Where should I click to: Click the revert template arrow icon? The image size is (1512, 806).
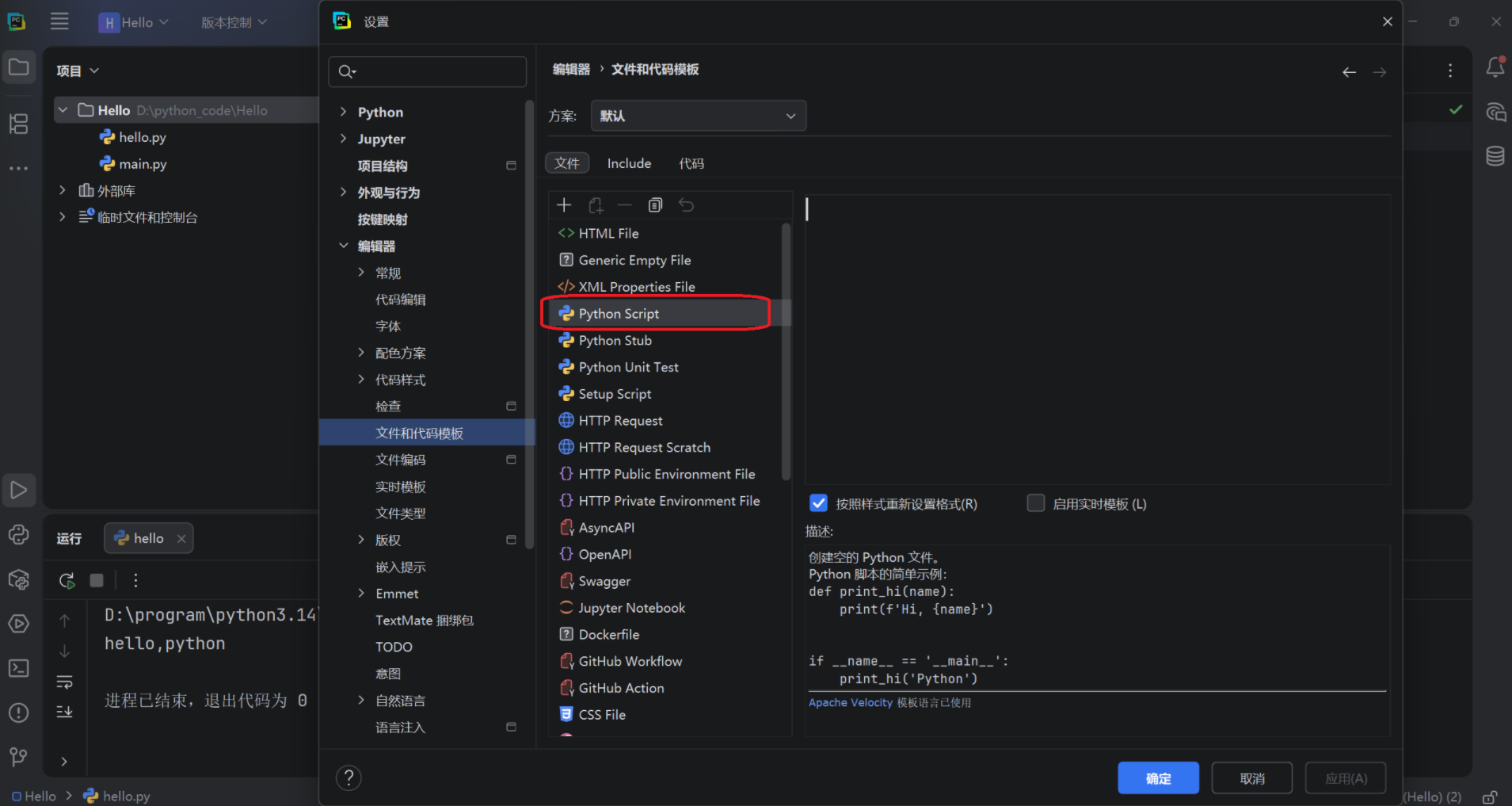coord(686,205)
